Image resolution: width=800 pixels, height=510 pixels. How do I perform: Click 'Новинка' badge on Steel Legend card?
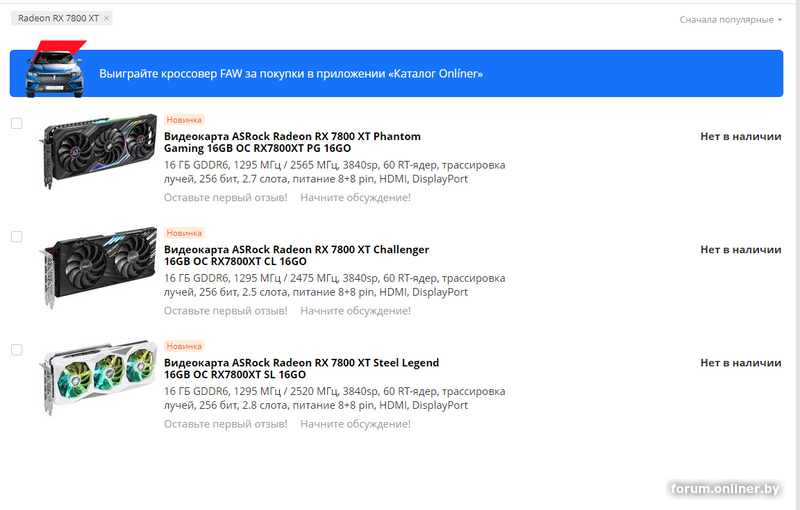184,346
